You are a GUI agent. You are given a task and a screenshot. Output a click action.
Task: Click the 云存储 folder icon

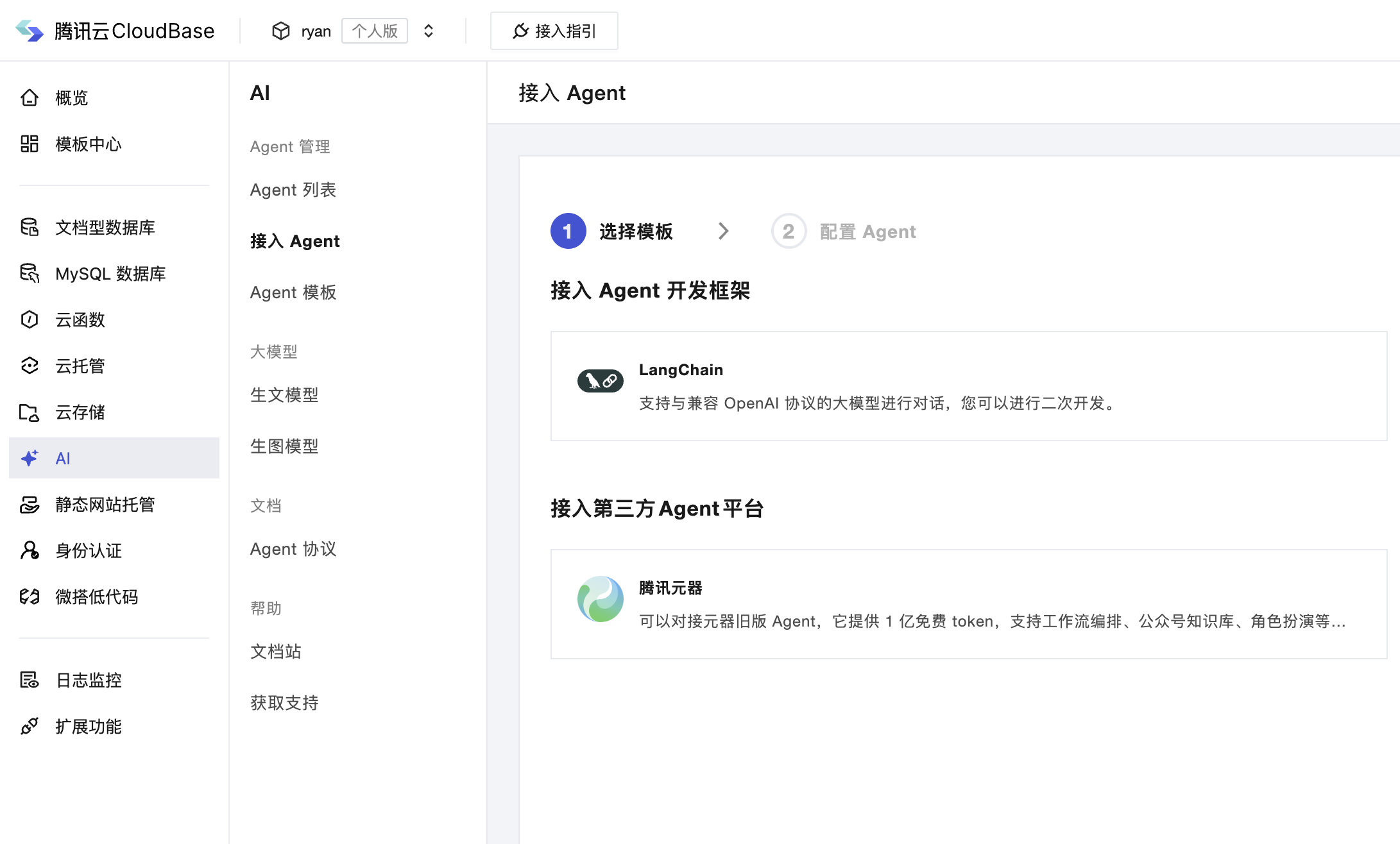(x=30, y=412)
